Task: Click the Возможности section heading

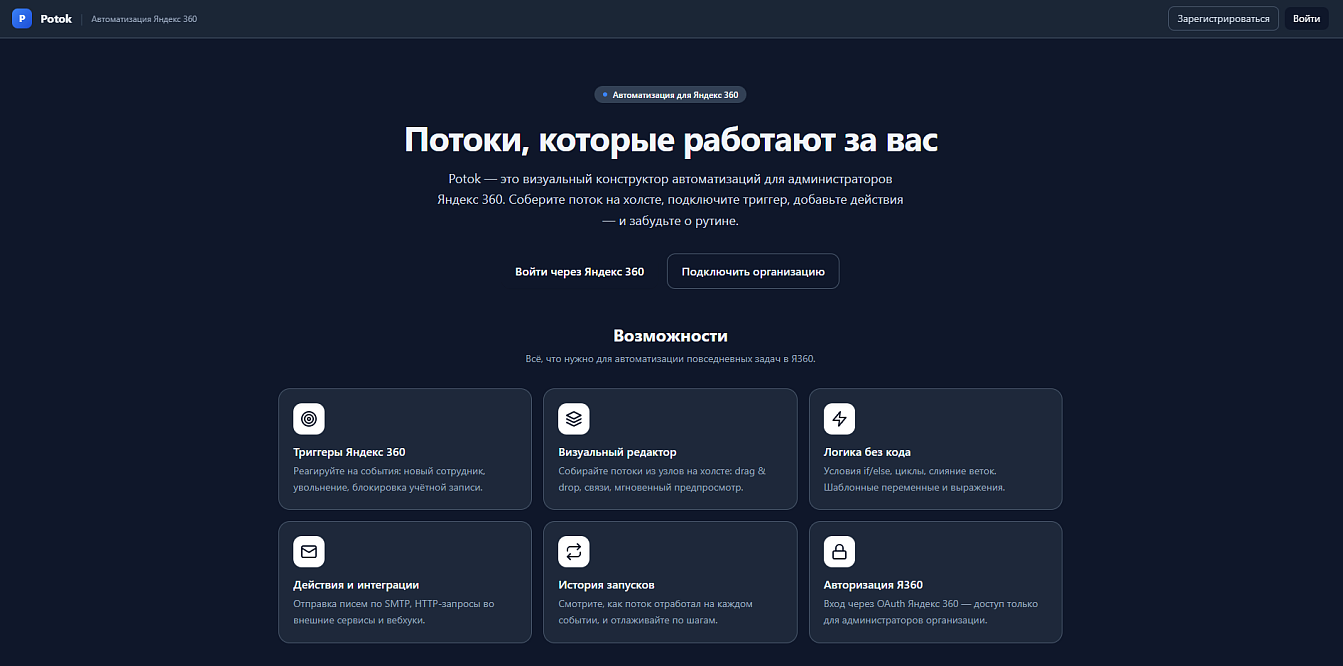Action: pyautogui.click(x=670, y=336)
